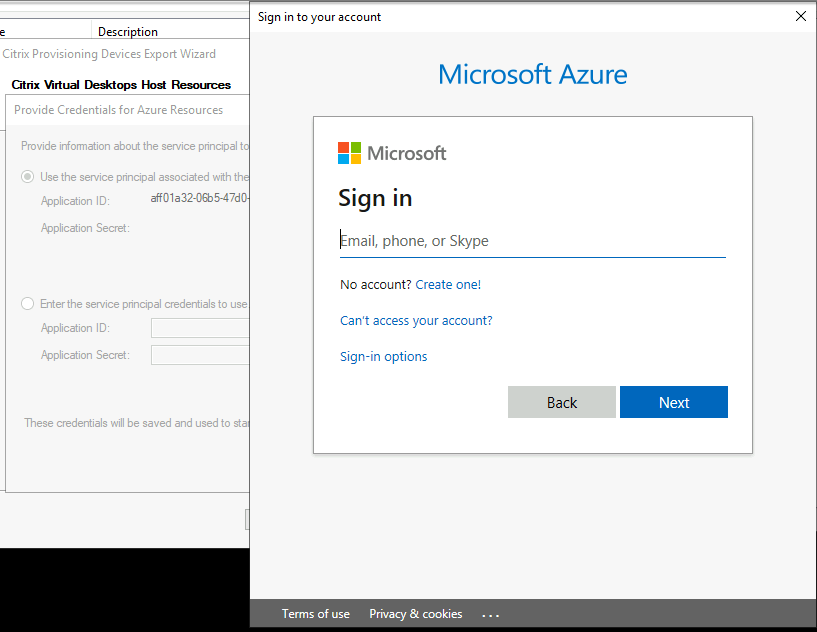Screen dimensions: 817x632
Task: Select the Application ID value 'aff01a32-06b5-47d0'
Action: tap(198, 199)
